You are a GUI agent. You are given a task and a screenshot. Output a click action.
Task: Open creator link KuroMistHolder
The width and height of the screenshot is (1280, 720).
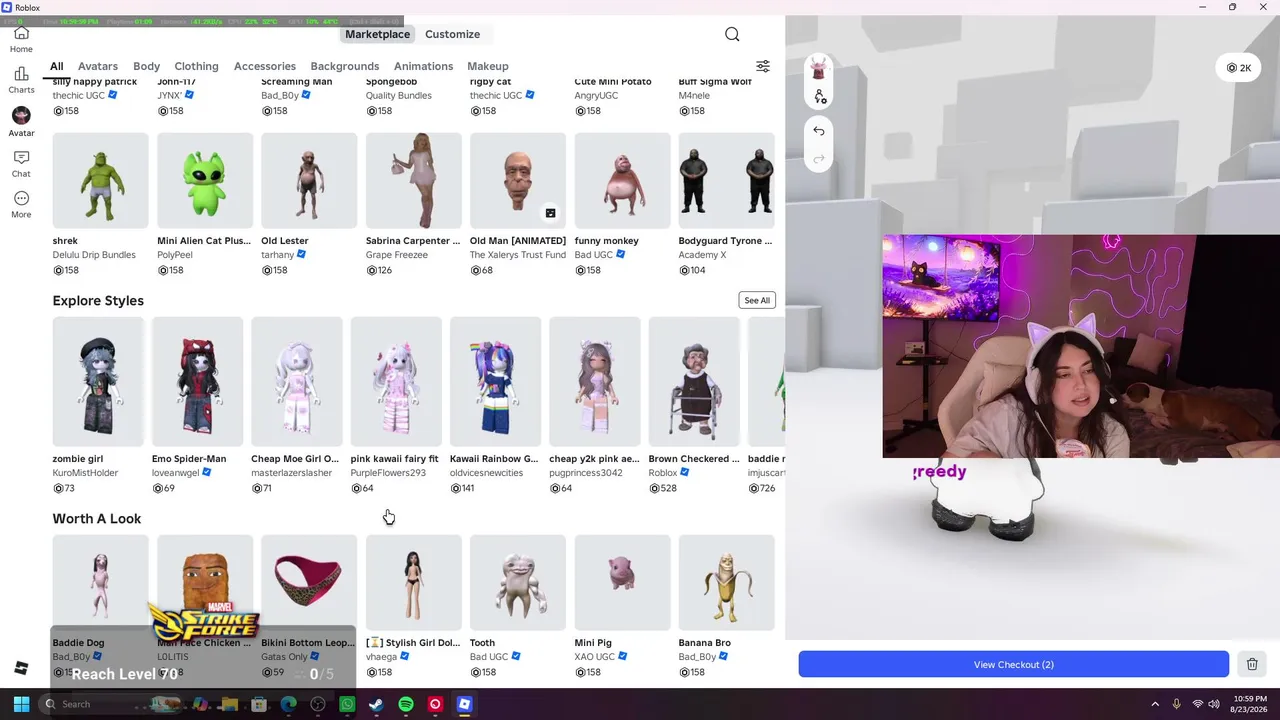[x=85, y=473]
